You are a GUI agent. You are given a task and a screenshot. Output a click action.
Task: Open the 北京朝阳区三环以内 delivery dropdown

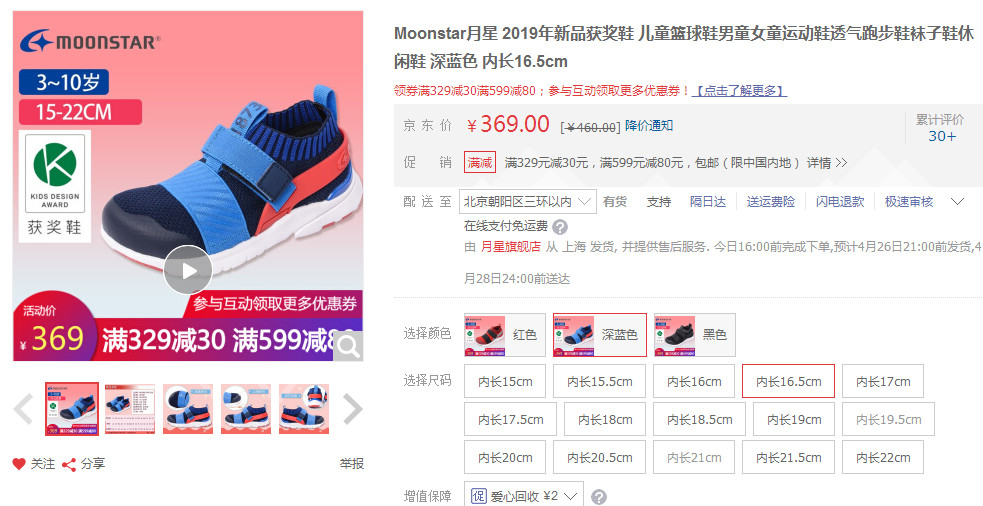pyautogui.click(x=528, y=202)
